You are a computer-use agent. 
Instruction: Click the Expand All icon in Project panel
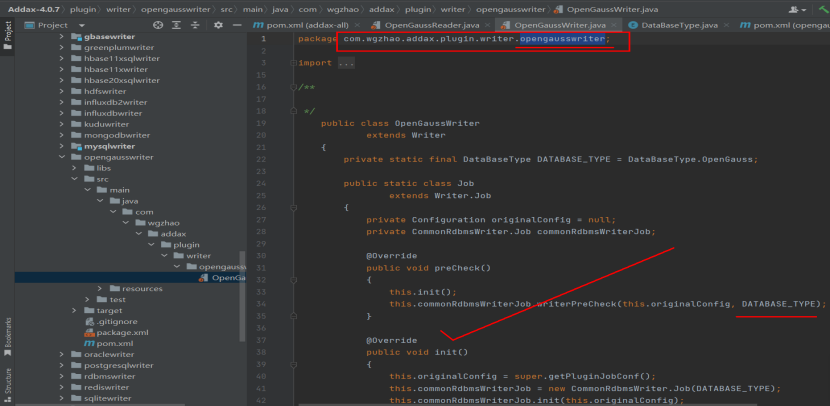(x=176, y=25)
